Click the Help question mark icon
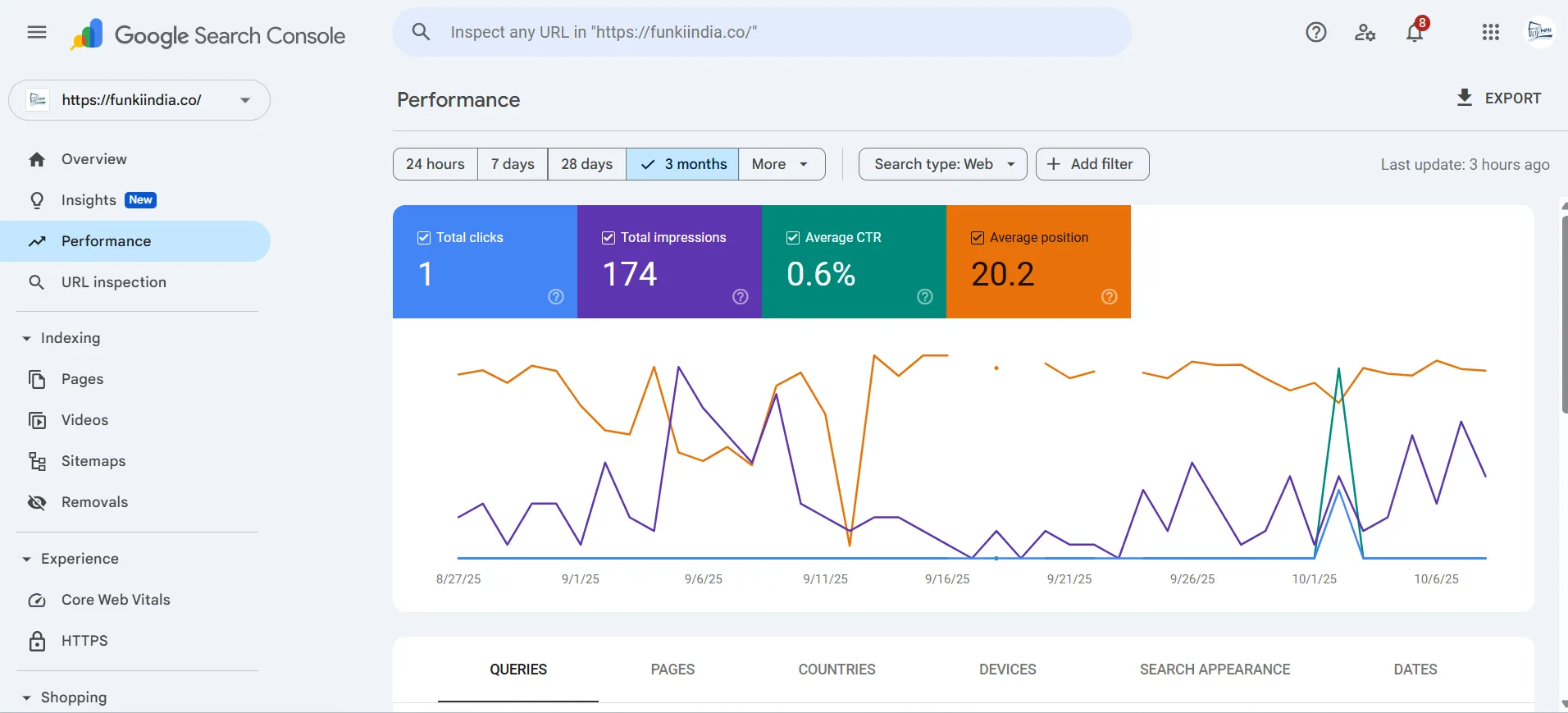Image resolution: width=1568 pixels, height=713 pixels. point(1315,32)
